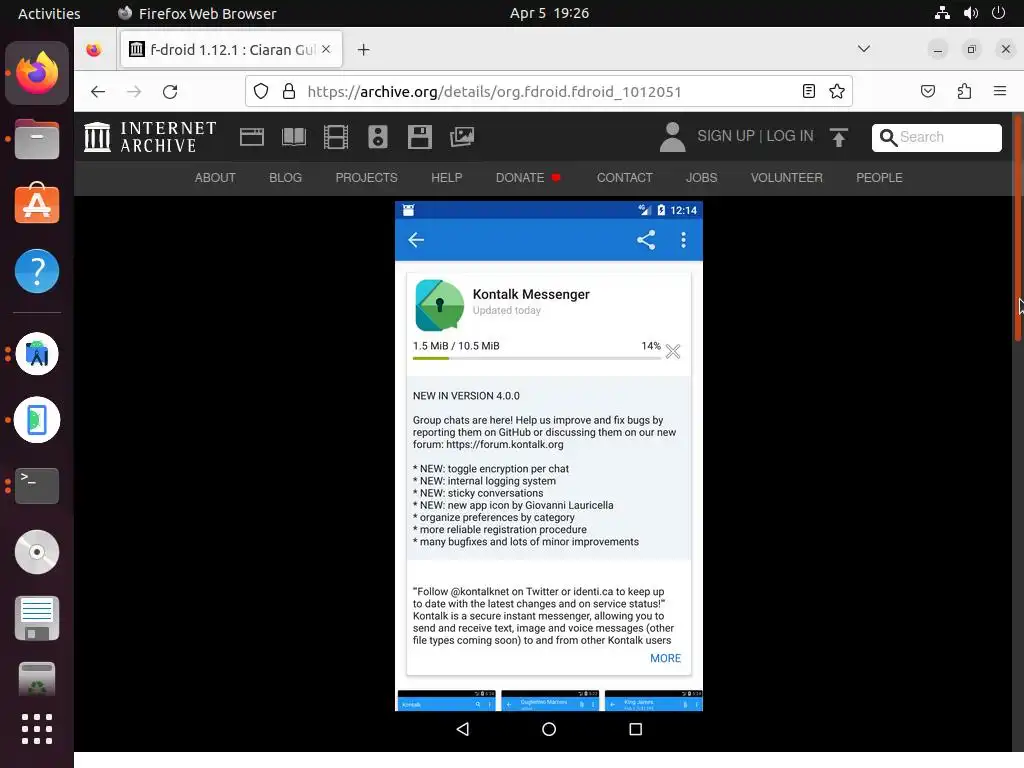This screenshot has width=1024, height=768.
Task: Open the DONATE menu item
Action: point(520,178)
